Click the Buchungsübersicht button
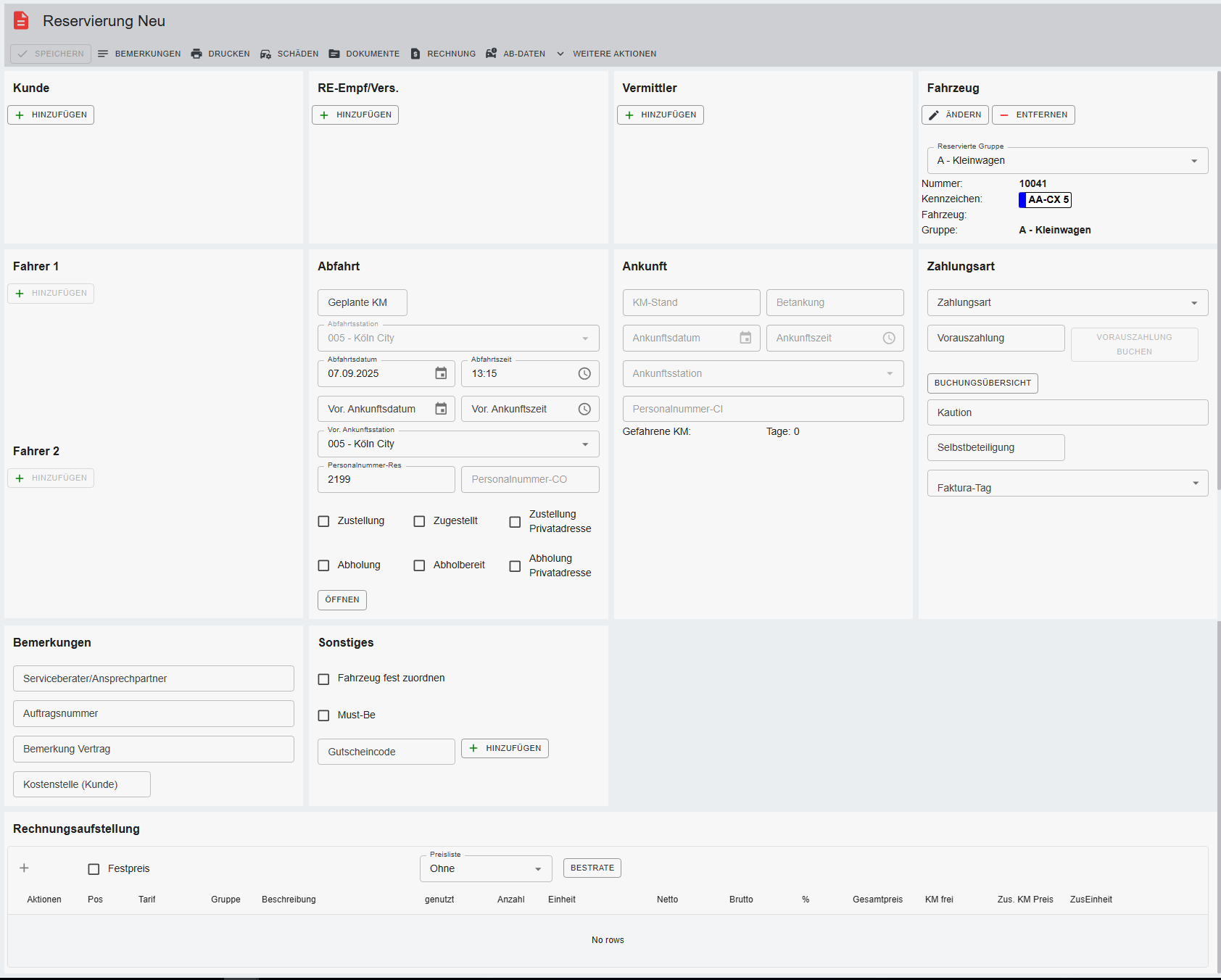The image size is (1221, 980). coord(982,383)
